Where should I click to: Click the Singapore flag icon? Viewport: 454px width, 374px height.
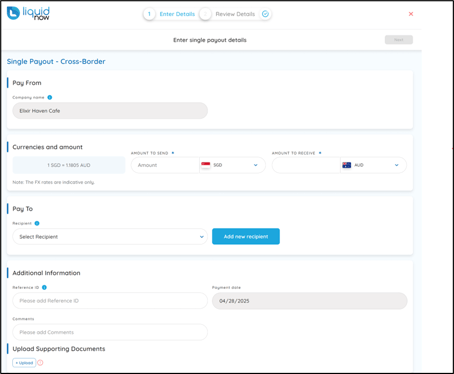(206, 165)
